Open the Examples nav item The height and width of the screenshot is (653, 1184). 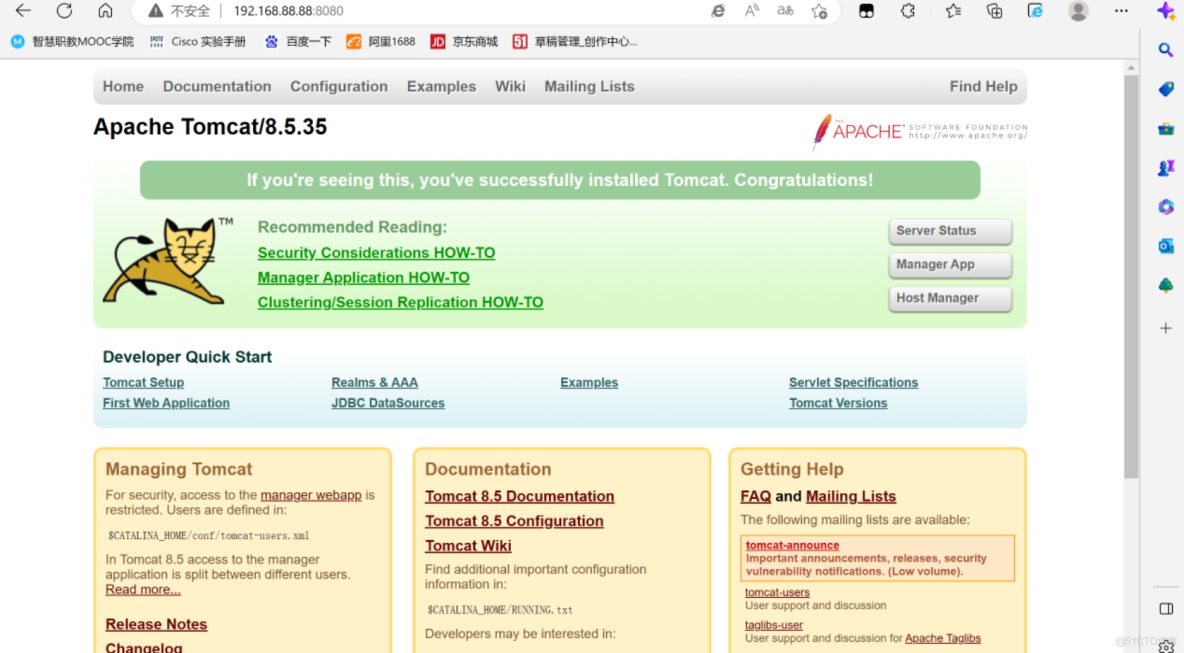pyautogui.click(x=441, y=86)
